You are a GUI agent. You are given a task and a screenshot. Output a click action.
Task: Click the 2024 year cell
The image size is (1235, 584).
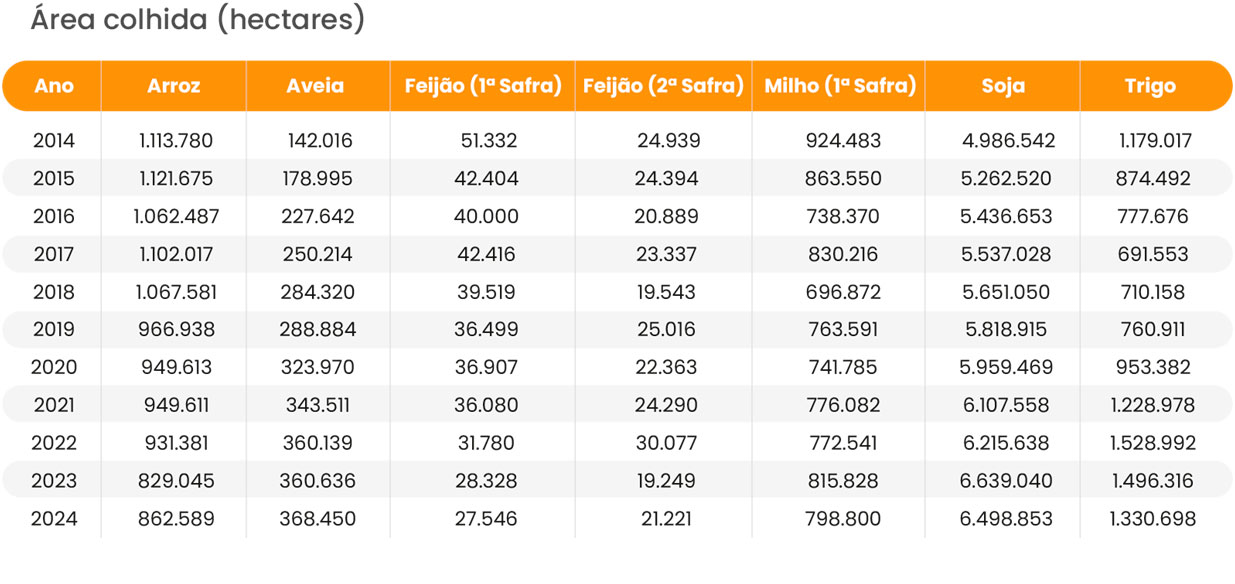coord(54,519)
